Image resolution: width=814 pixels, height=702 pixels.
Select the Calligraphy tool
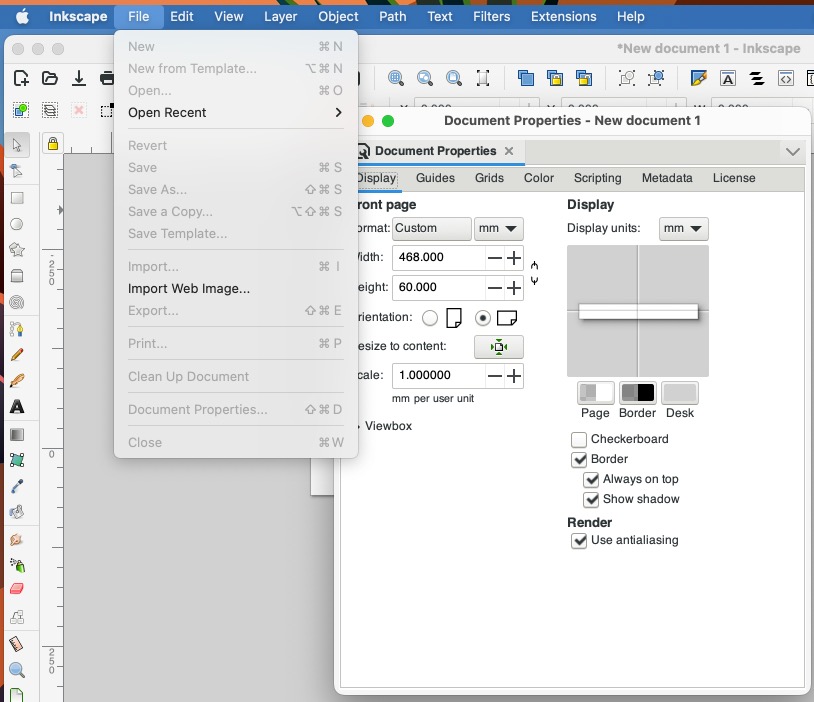pos(17,381)
